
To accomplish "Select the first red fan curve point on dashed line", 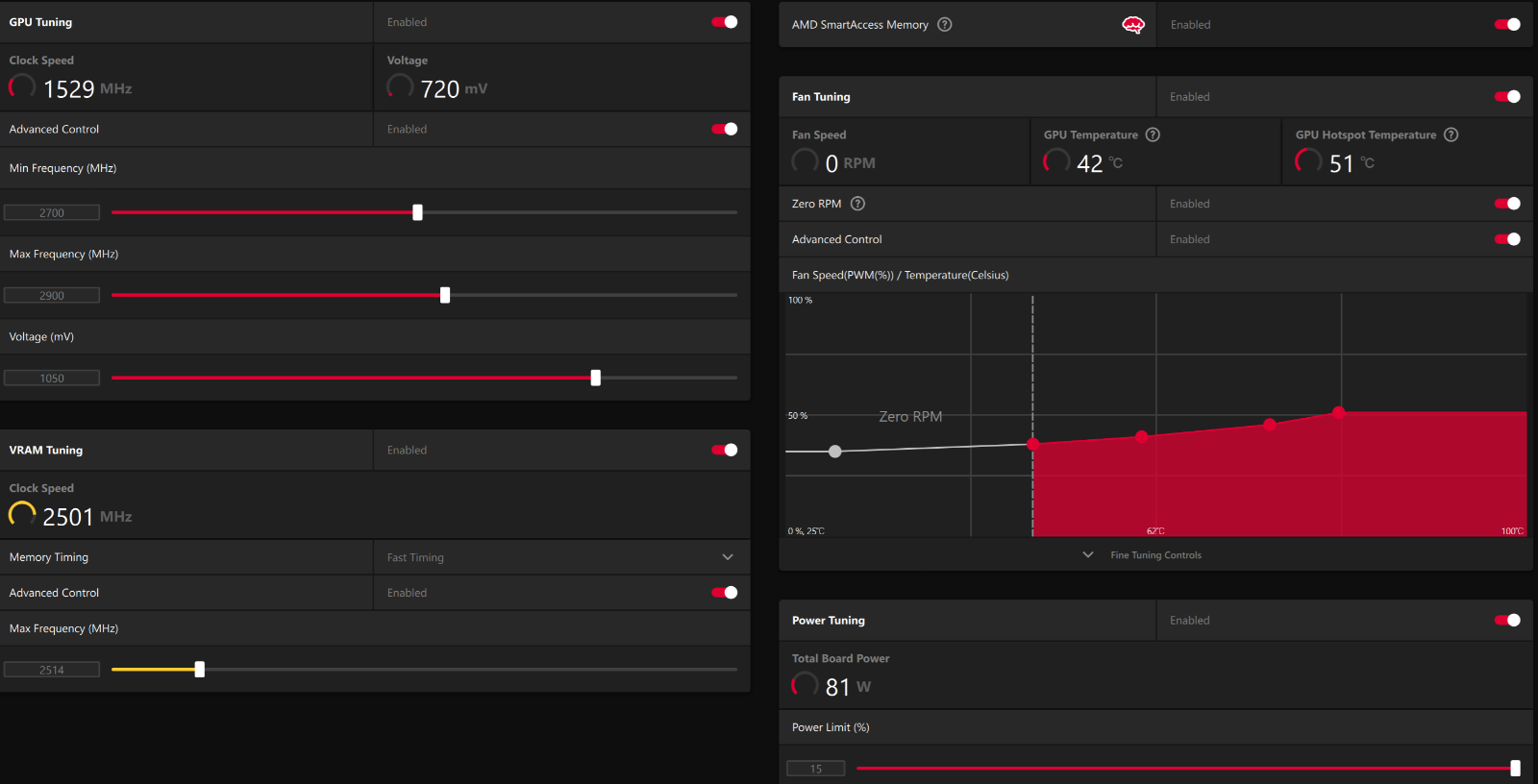I will pos(1033,444).
